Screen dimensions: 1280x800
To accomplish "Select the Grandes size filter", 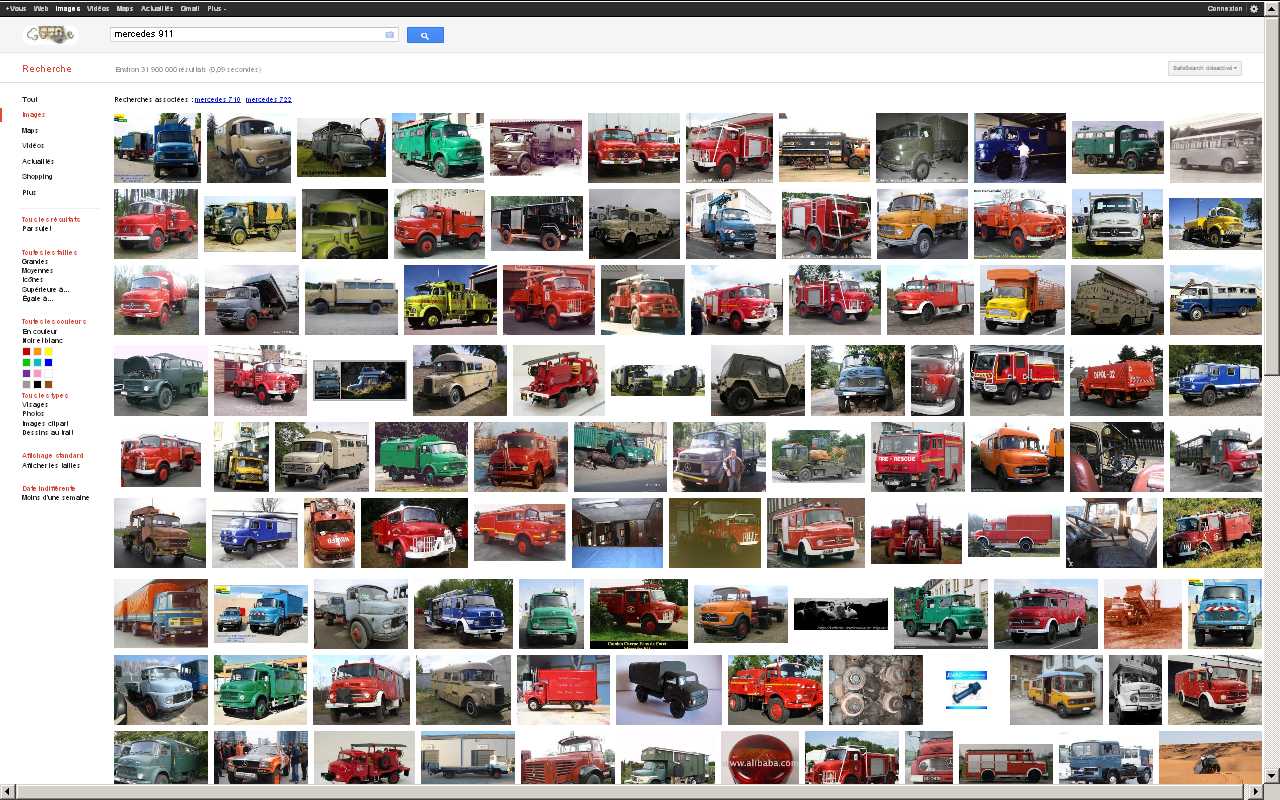I will pos(35,262).
